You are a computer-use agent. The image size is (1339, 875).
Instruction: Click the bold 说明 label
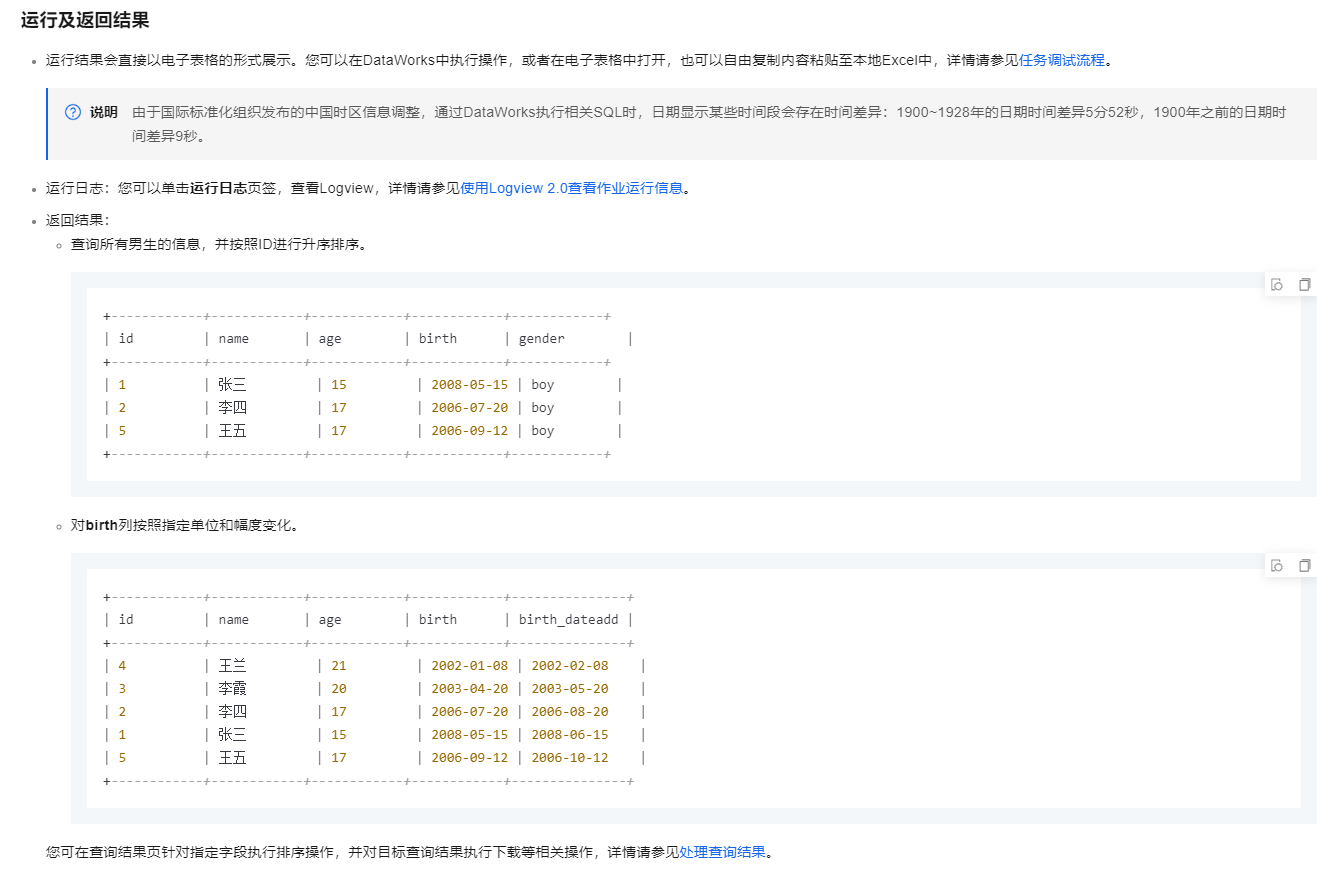(104, 112)
